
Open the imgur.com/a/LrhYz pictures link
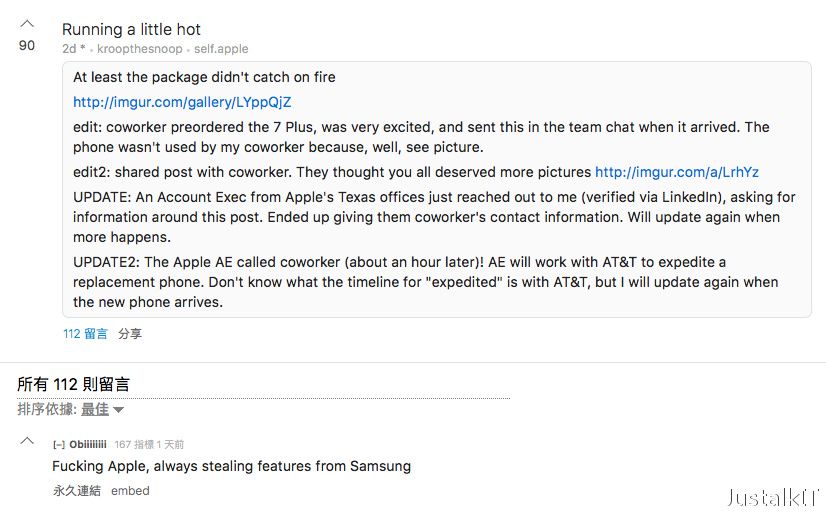click(677, 172)
